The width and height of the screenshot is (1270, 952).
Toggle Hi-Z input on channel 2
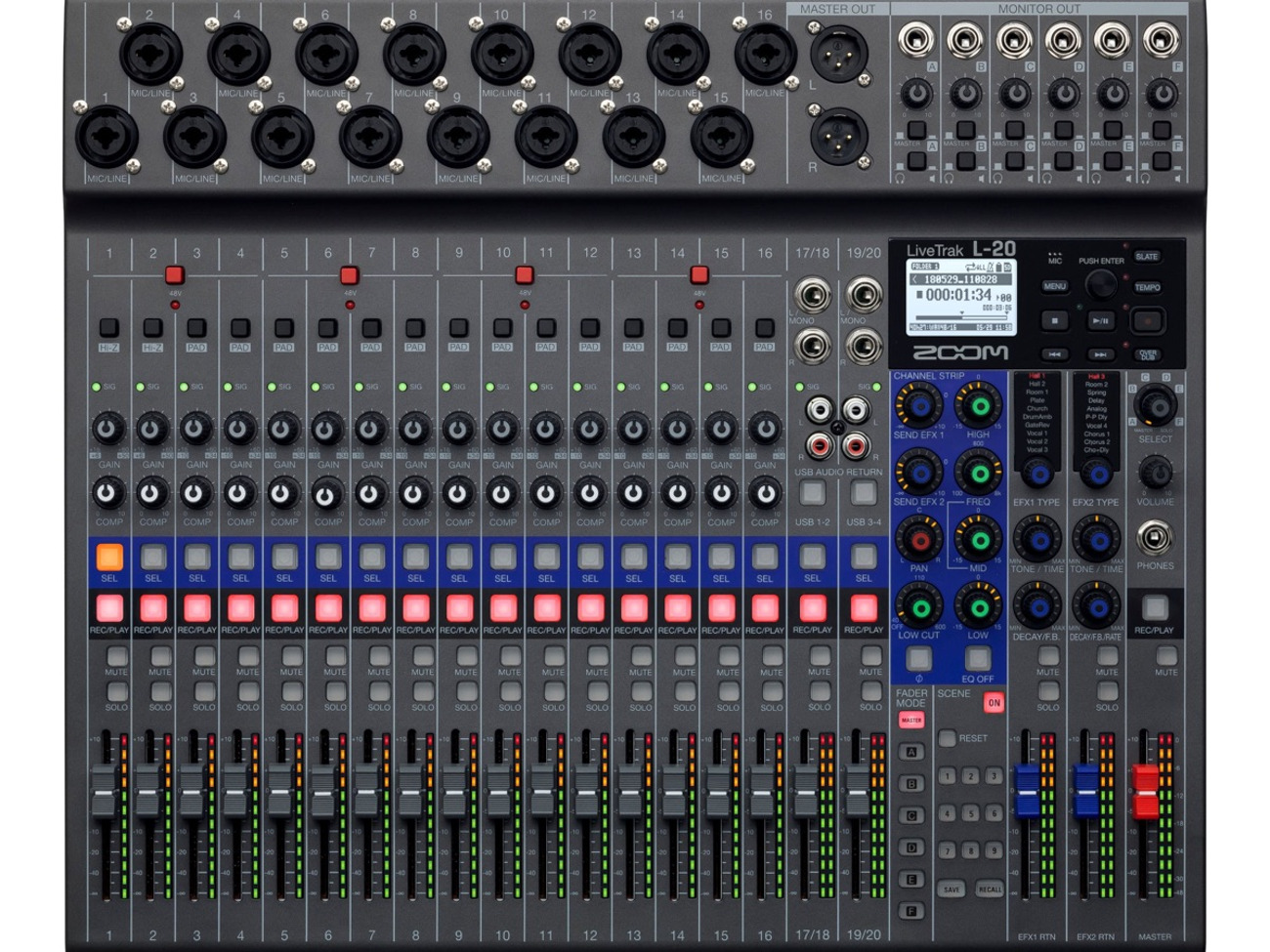(153, 325)
